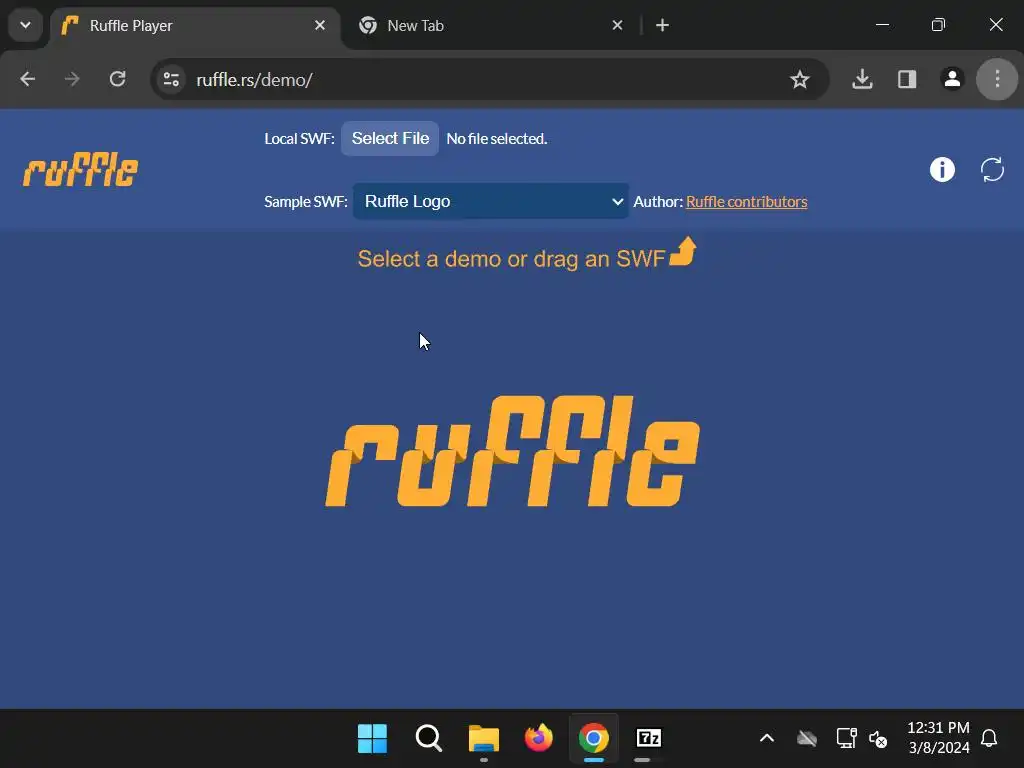Open the Chrome profile avatar icon
Screen dimensions: 1024x768
(x=952, y=80)
